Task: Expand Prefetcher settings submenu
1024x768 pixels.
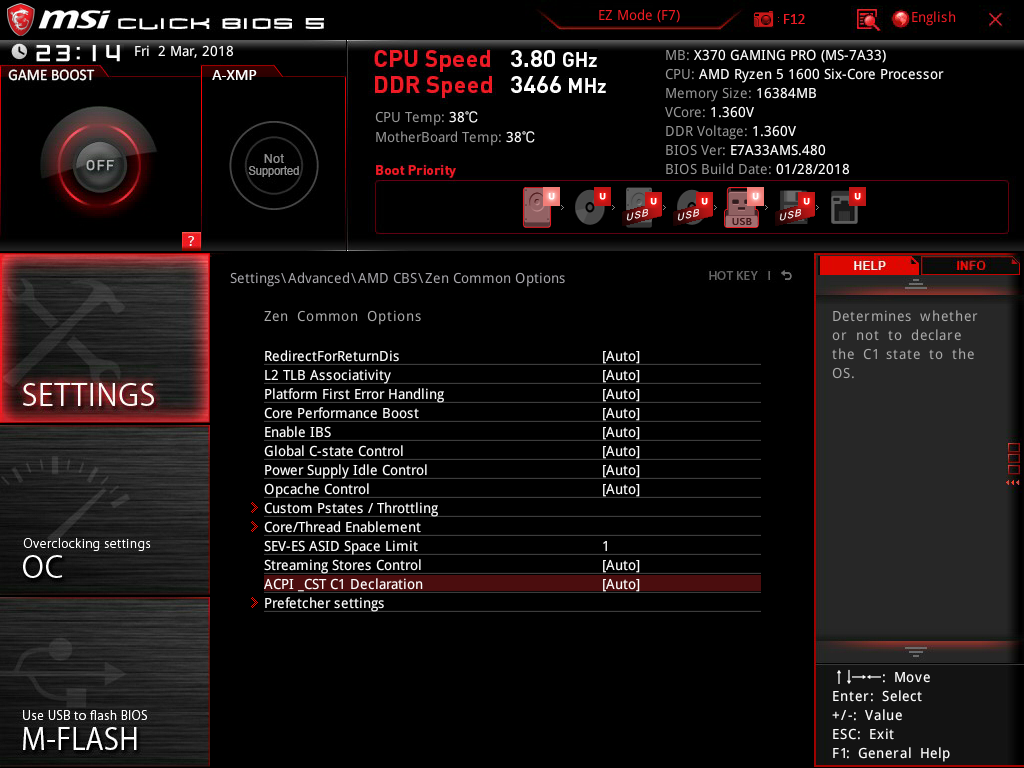Action: tap(324, 603)
